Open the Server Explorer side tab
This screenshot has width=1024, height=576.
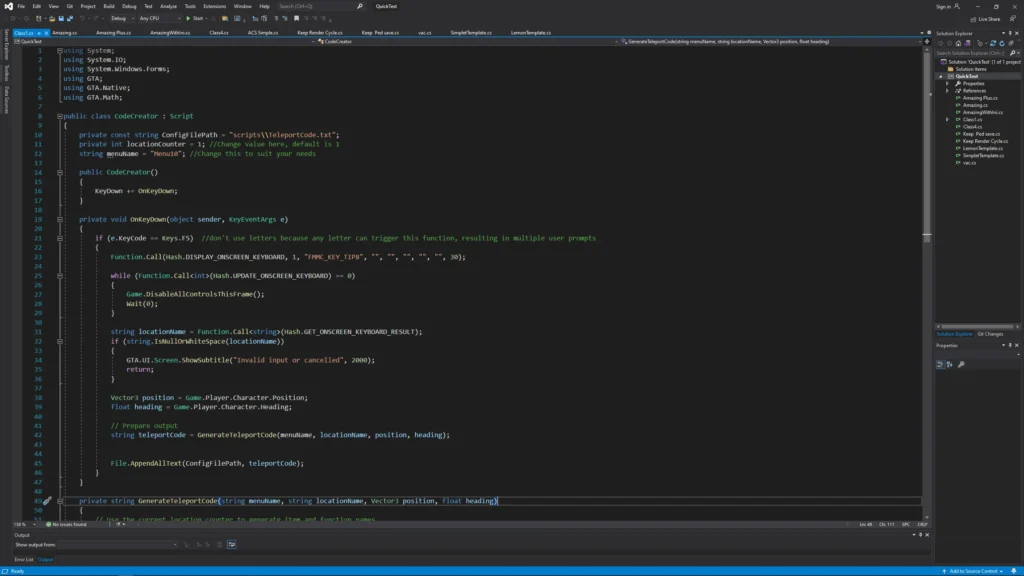[7, 44]
